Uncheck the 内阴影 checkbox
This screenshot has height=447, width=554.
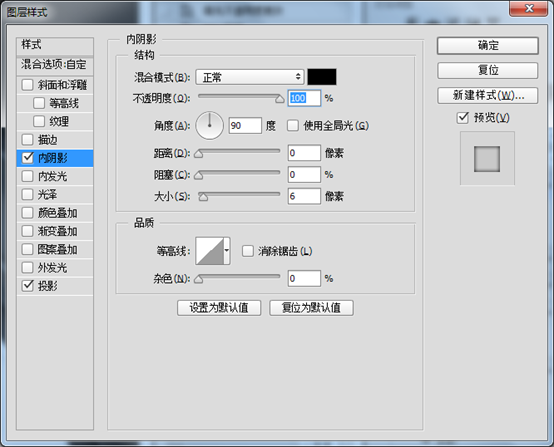[27, 158]
